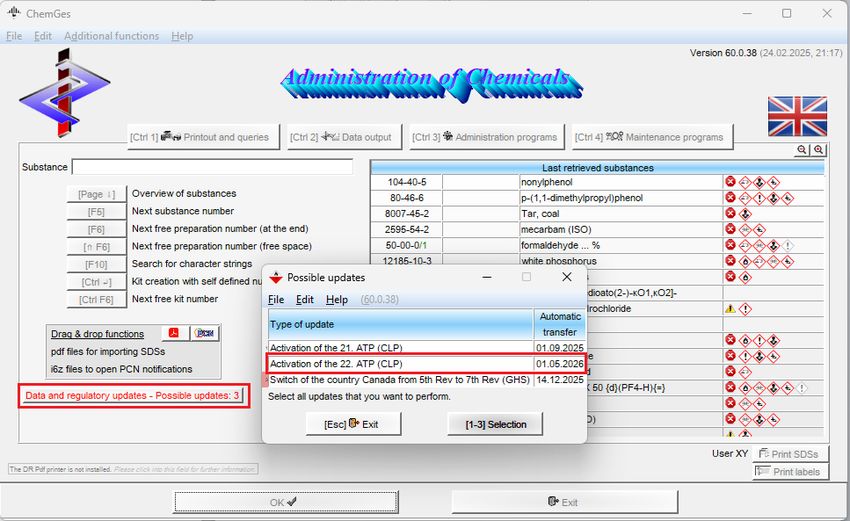
Task: Click the Shift F6 free space preparation button
Action: click(x=96, y=247)
